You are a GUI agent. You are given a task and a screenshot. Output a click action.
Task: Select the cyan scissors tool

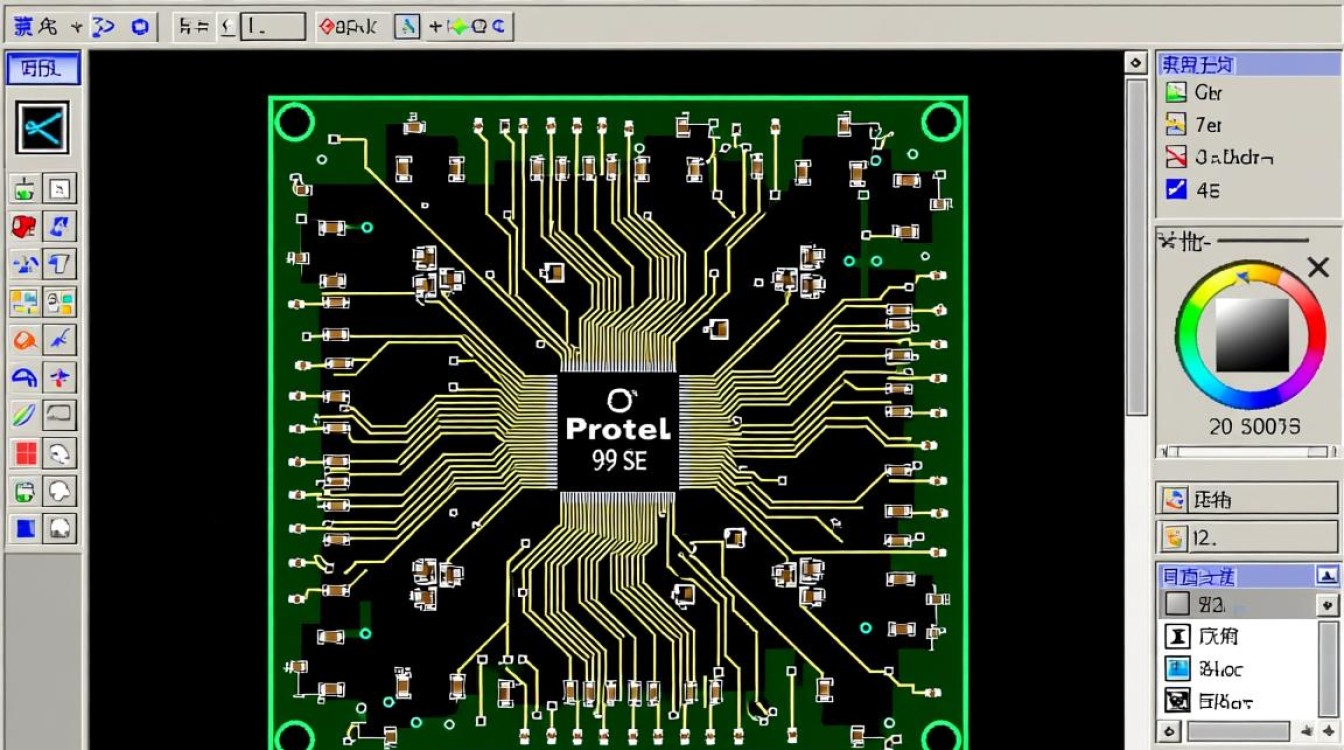tap(42, 127)
